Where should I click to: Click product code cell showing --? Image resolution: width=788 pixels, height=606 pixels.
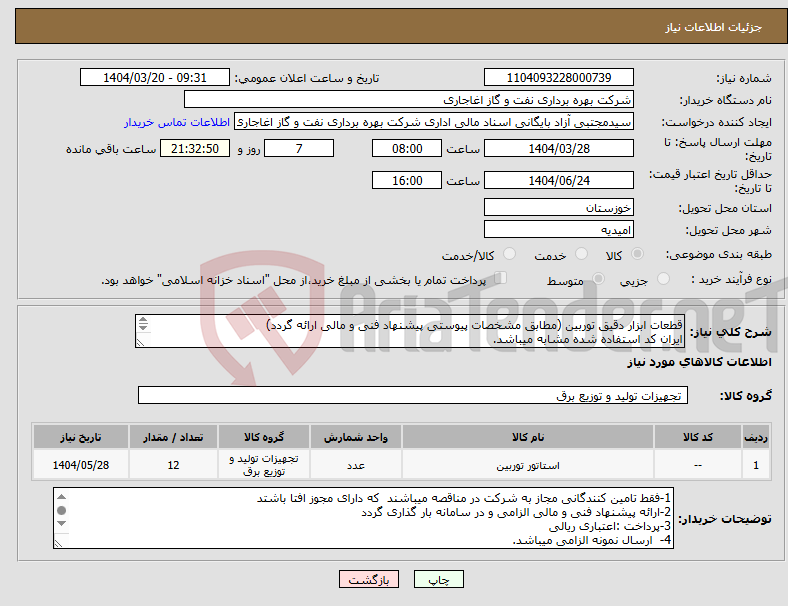pos(698,465)
